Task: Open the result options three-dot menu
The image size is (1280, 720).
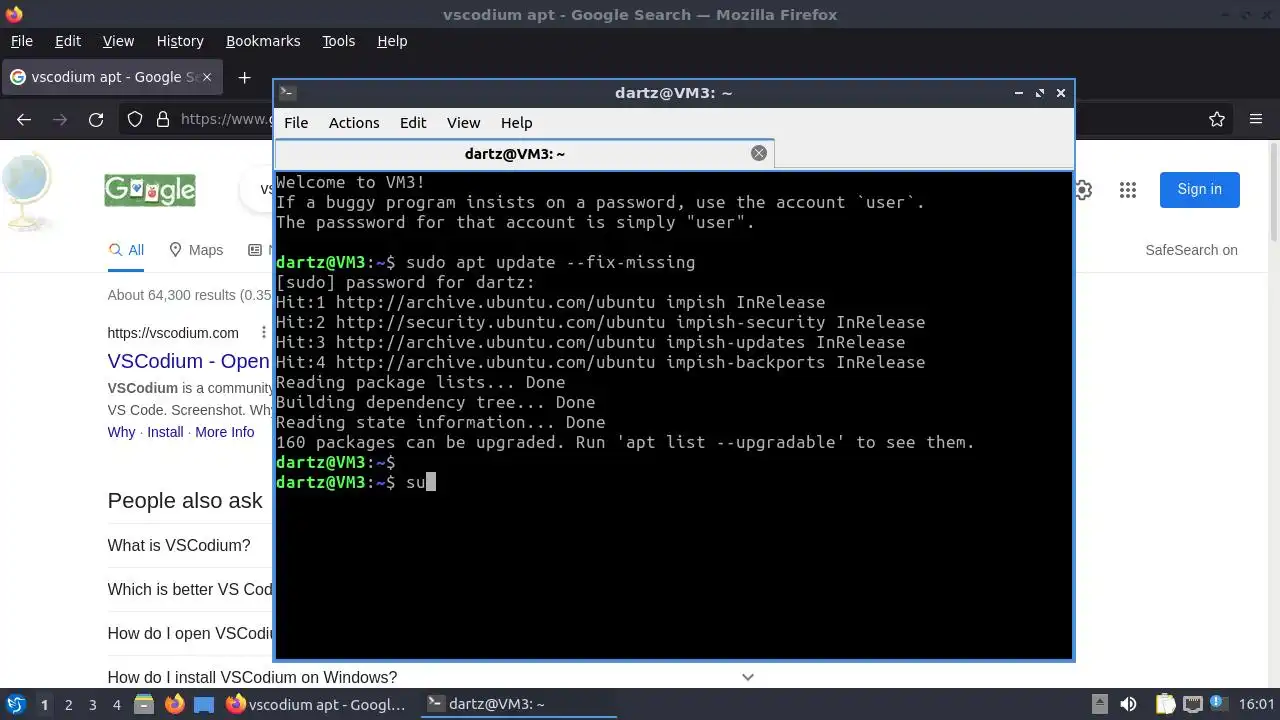Action: pos(263,333)
